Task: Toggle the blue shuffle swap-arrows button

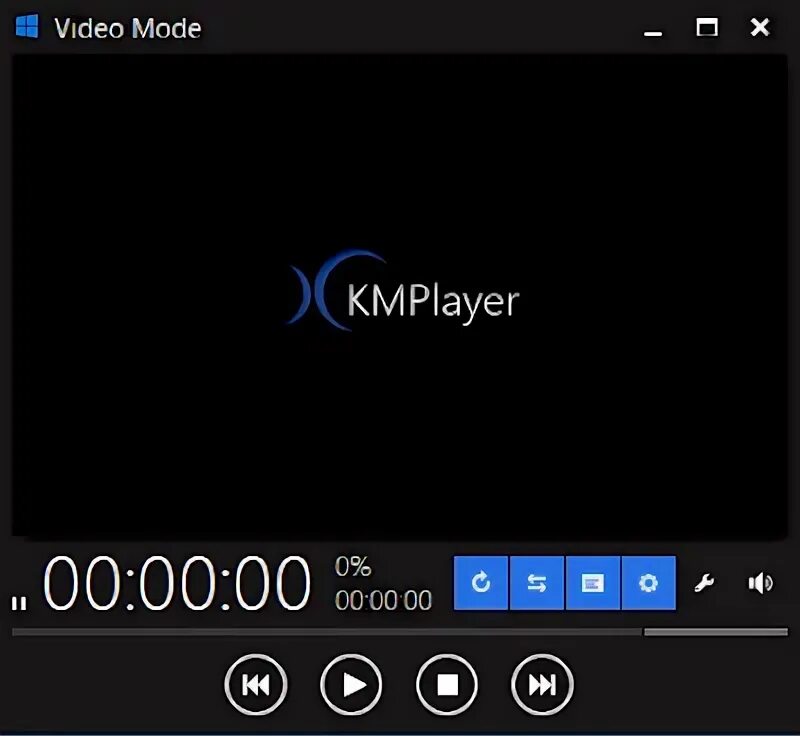Action: 537,582
